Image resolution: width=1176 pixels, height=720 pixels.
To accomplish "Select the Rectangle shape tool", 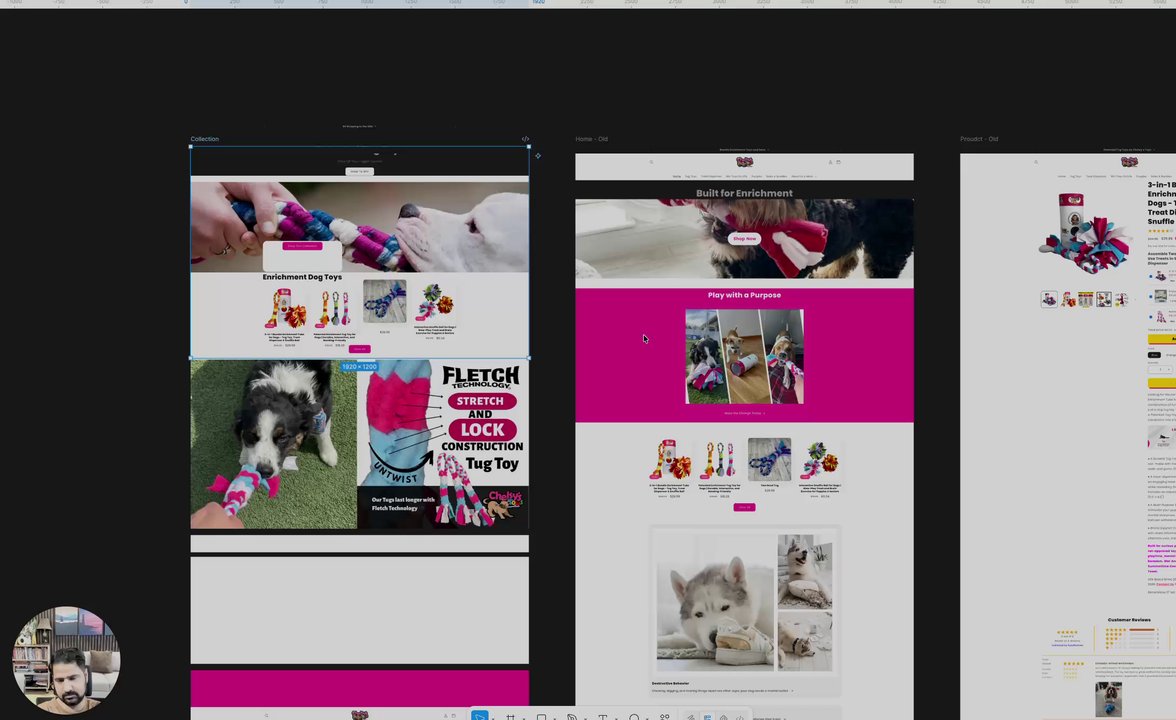I will click(542, 718).
